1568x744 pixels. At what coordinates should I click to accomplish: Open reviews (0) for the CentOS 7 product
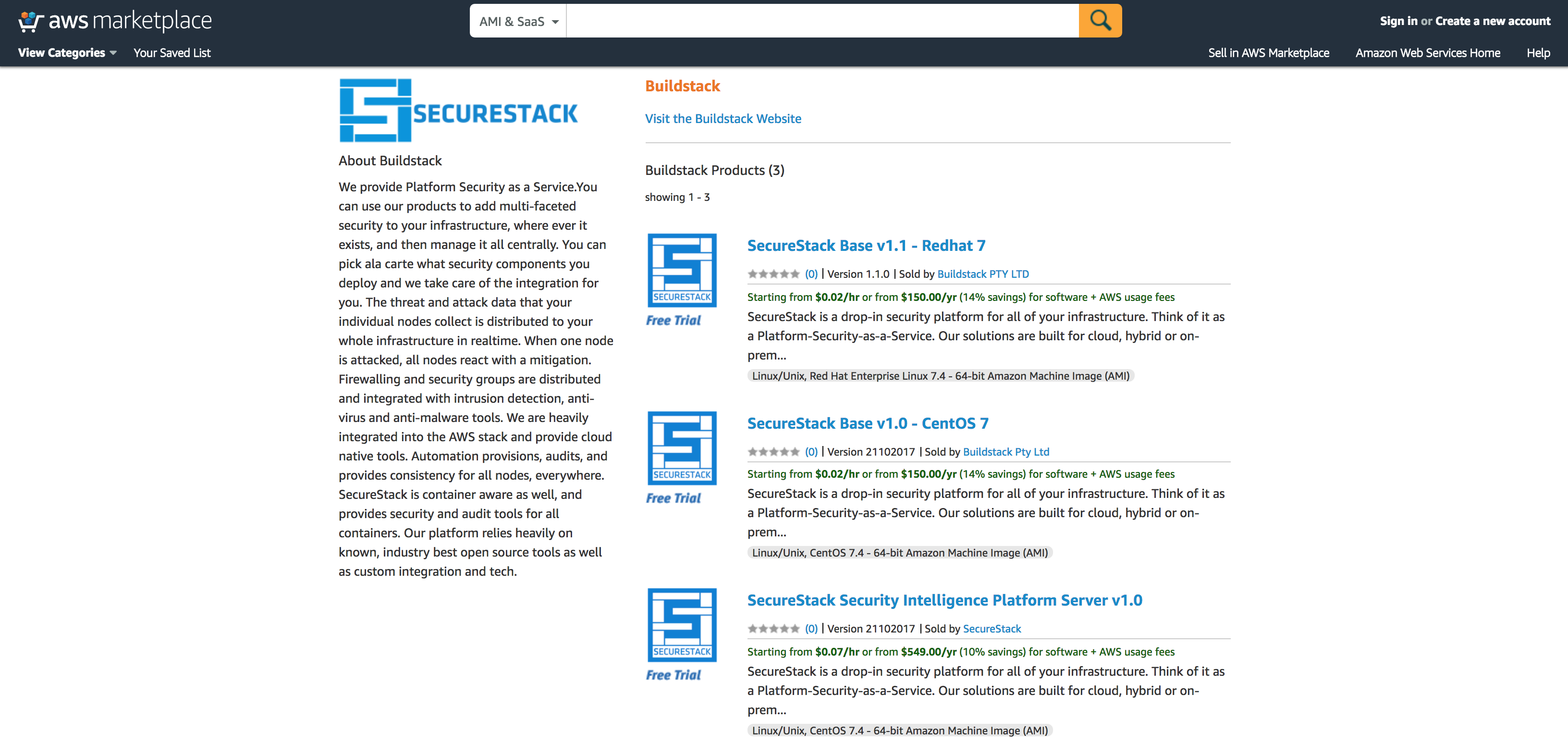[x=811, y=452]
